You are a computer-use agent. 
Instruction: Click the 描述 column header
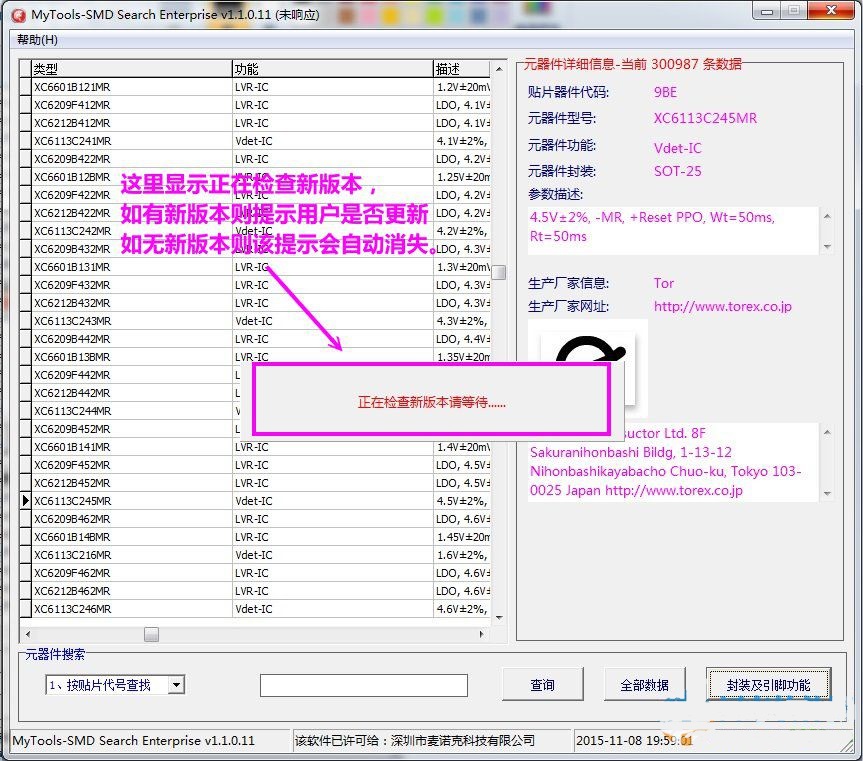coord(462,69)
